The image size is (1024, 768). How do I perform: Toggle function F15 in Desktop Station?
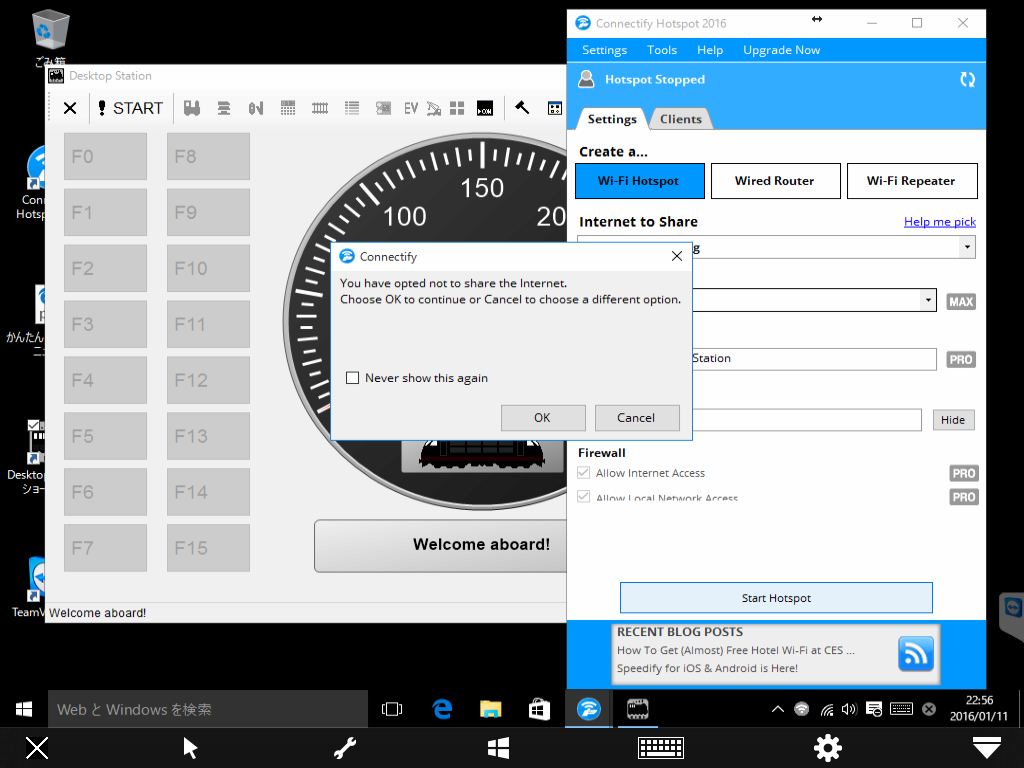coord(208,547)
